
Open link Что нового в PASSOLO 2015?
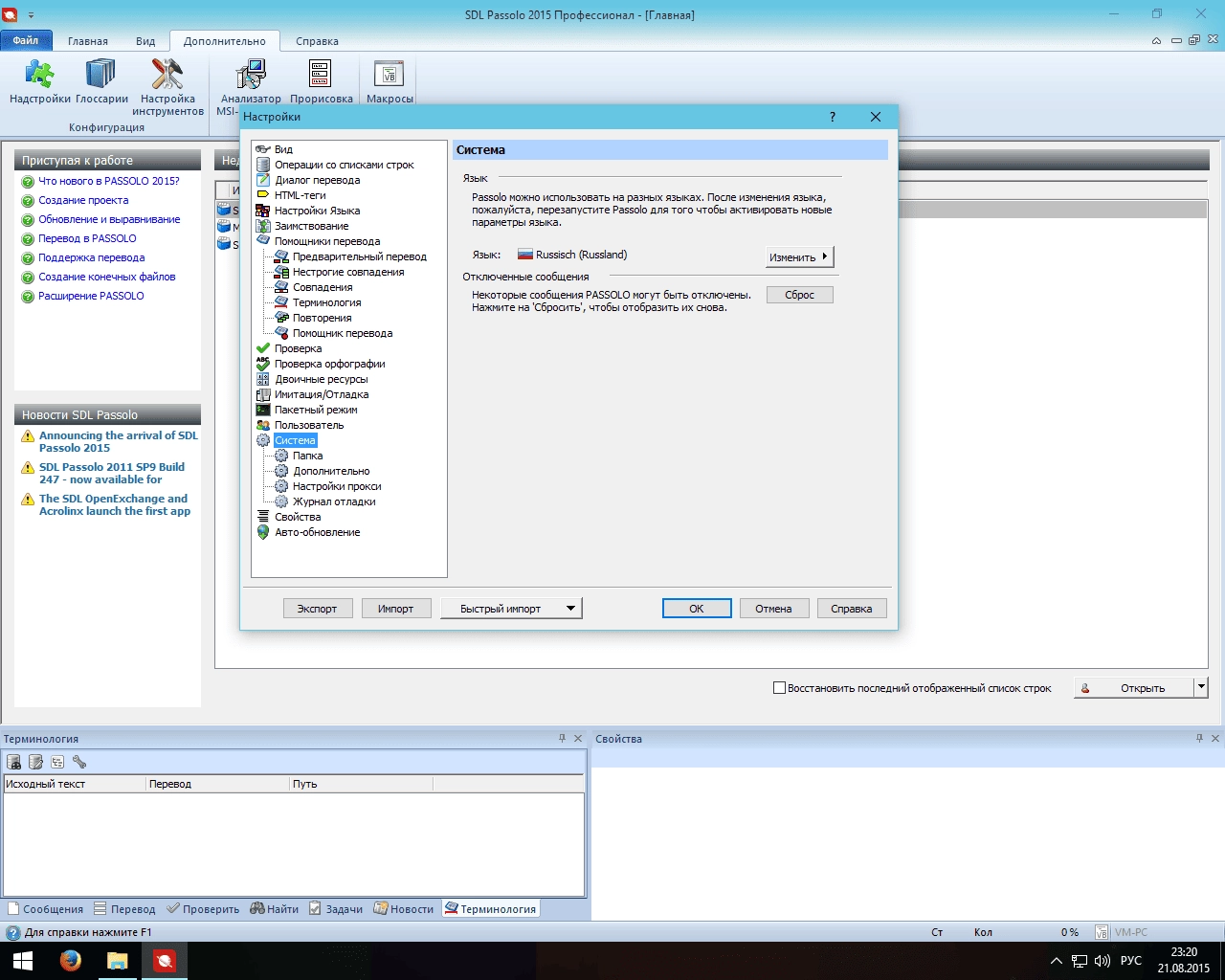(109, 181)
